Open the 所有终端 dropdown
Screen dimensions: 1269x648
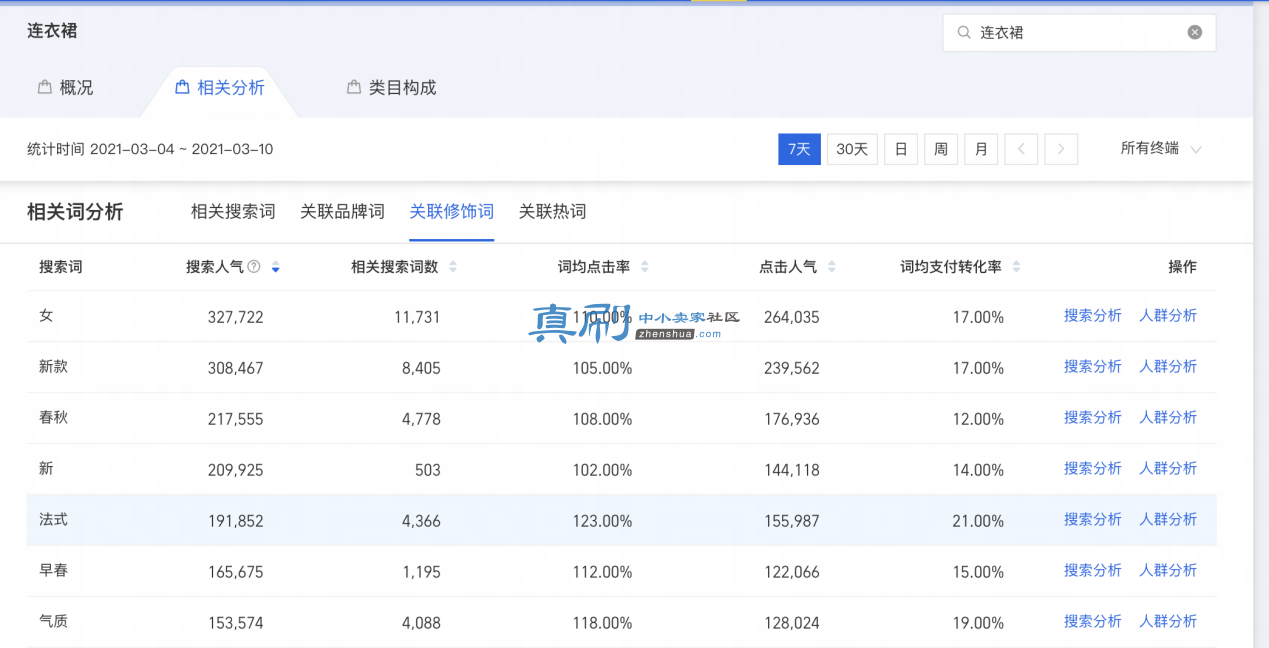1161,149
